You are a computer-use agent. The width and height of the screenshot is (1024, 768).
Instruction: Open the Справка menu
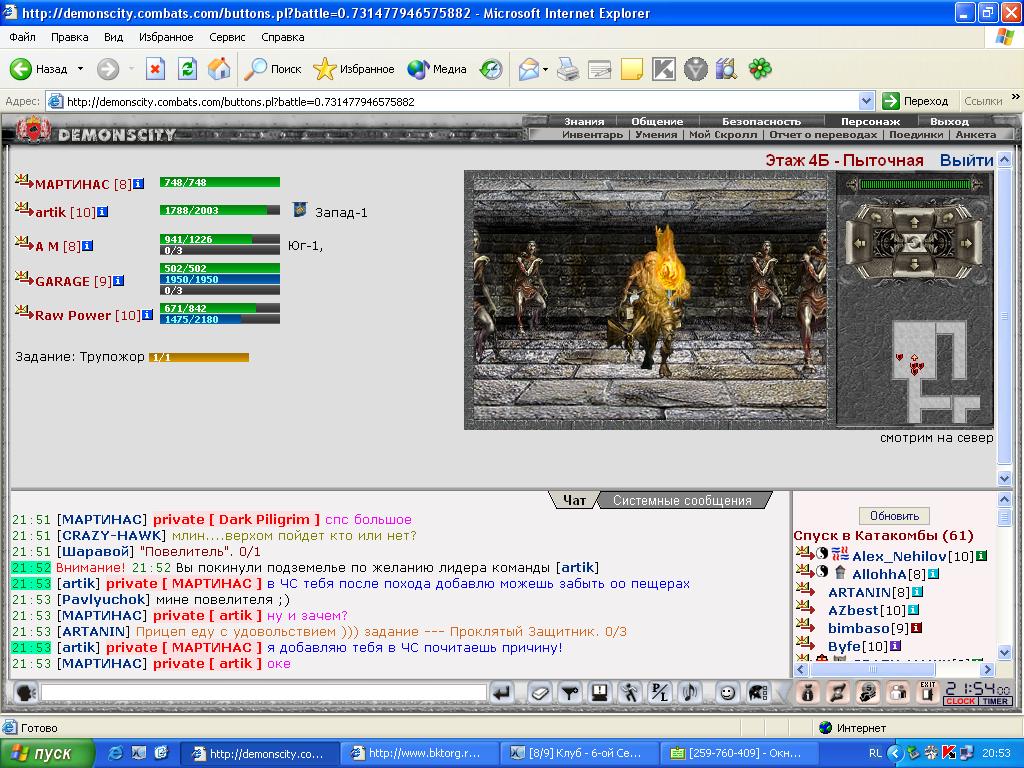click(x=282, y=37)
